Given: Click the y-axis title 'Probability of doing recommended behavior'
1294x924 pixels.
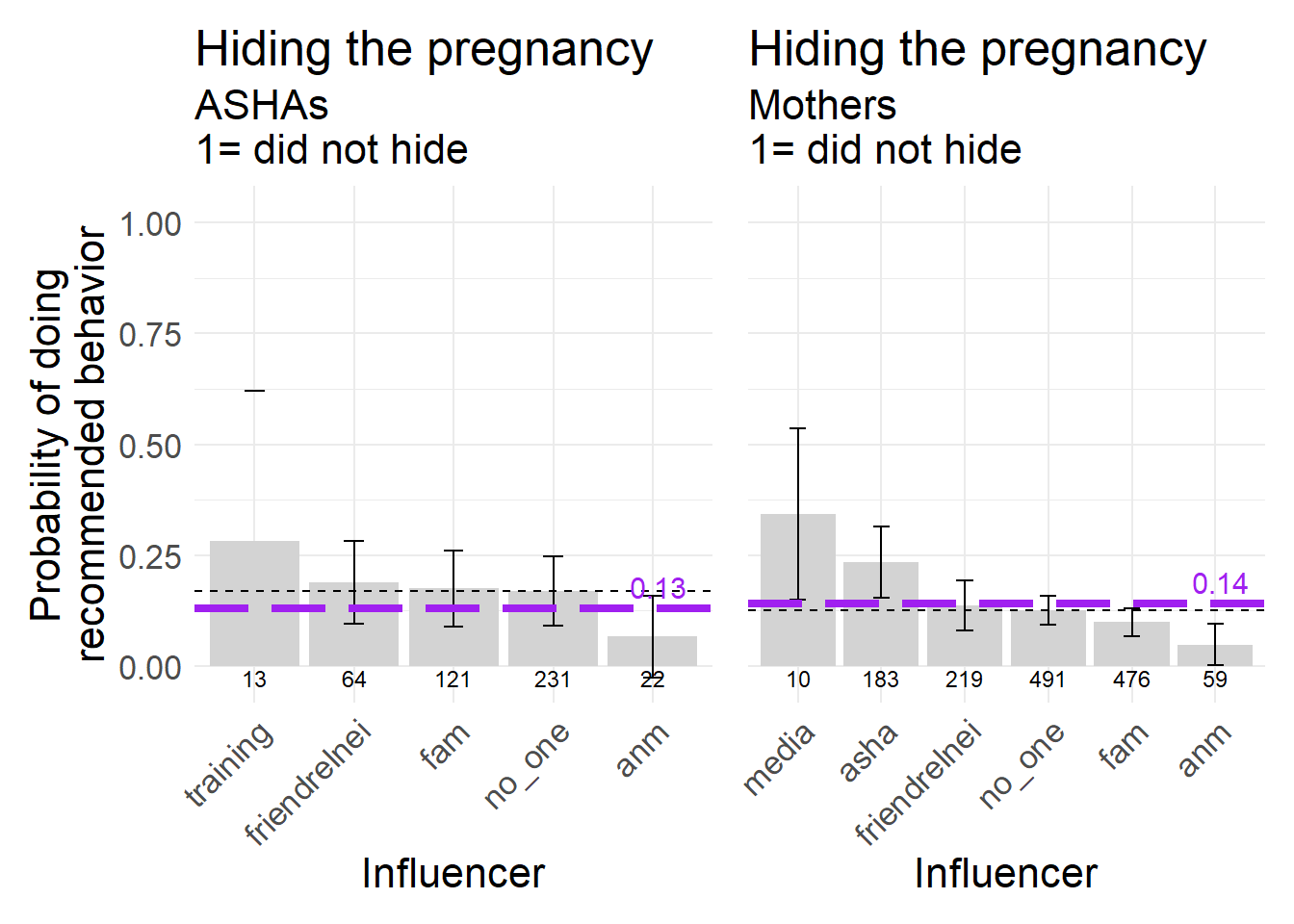Looking at the screenshot, I should 67,445.
